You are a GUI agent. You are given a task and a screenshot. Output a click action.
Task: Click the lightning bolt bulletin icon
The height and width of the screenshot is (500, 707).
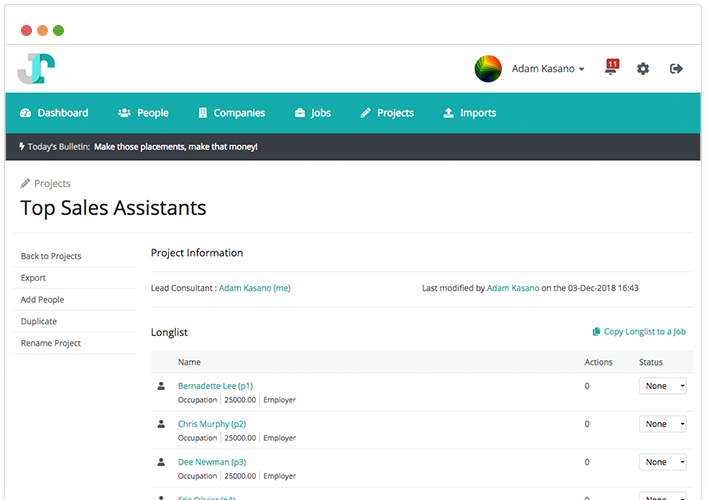pos(22,147)
